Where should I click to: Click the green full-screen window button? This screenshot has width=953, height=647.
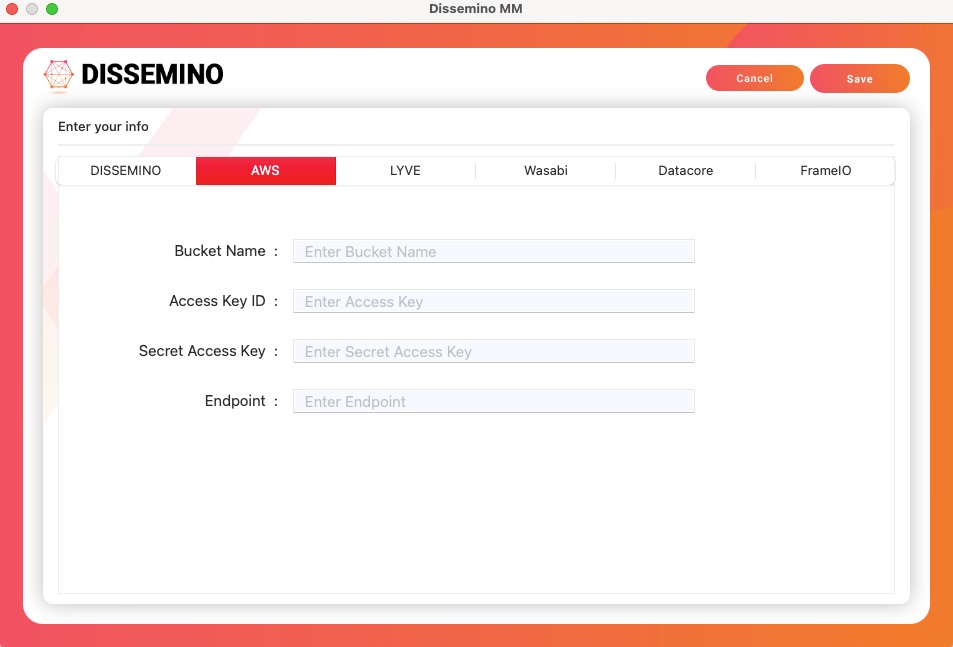pyautogui.click(x=52, y=9)
